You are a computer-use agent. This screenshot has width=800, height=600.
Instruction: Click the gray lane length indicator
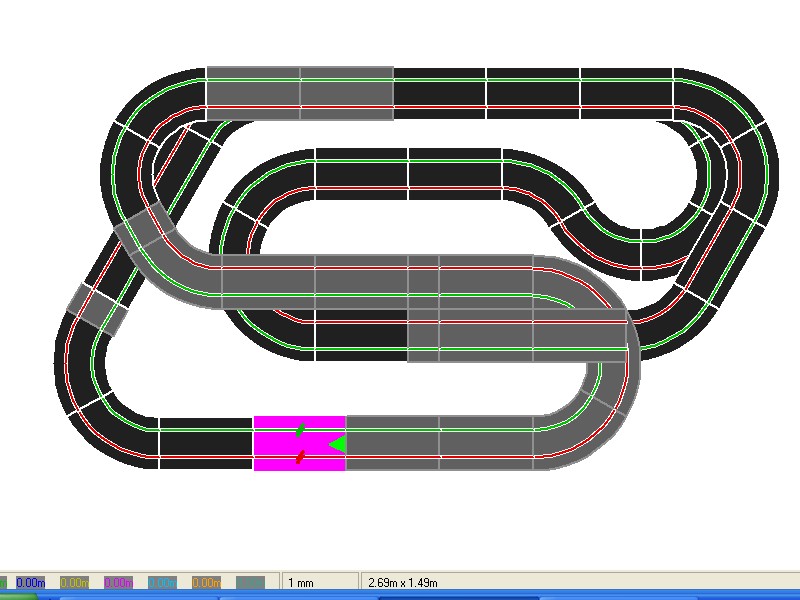pyautogui.click(x=250, y=582)
